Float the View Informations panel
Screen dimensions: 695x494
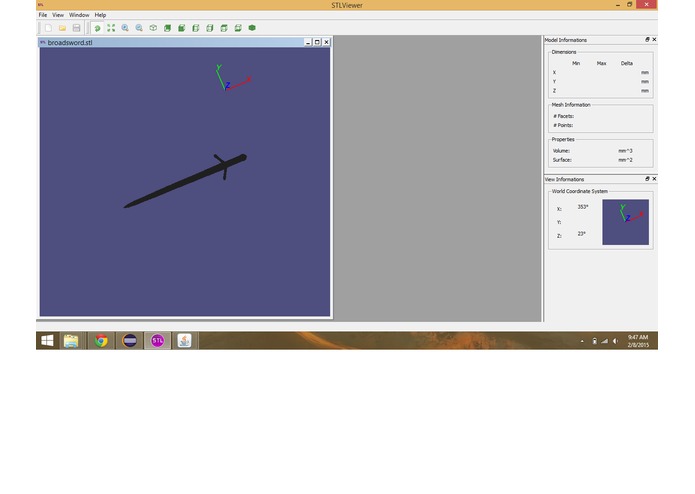(647, 179)
